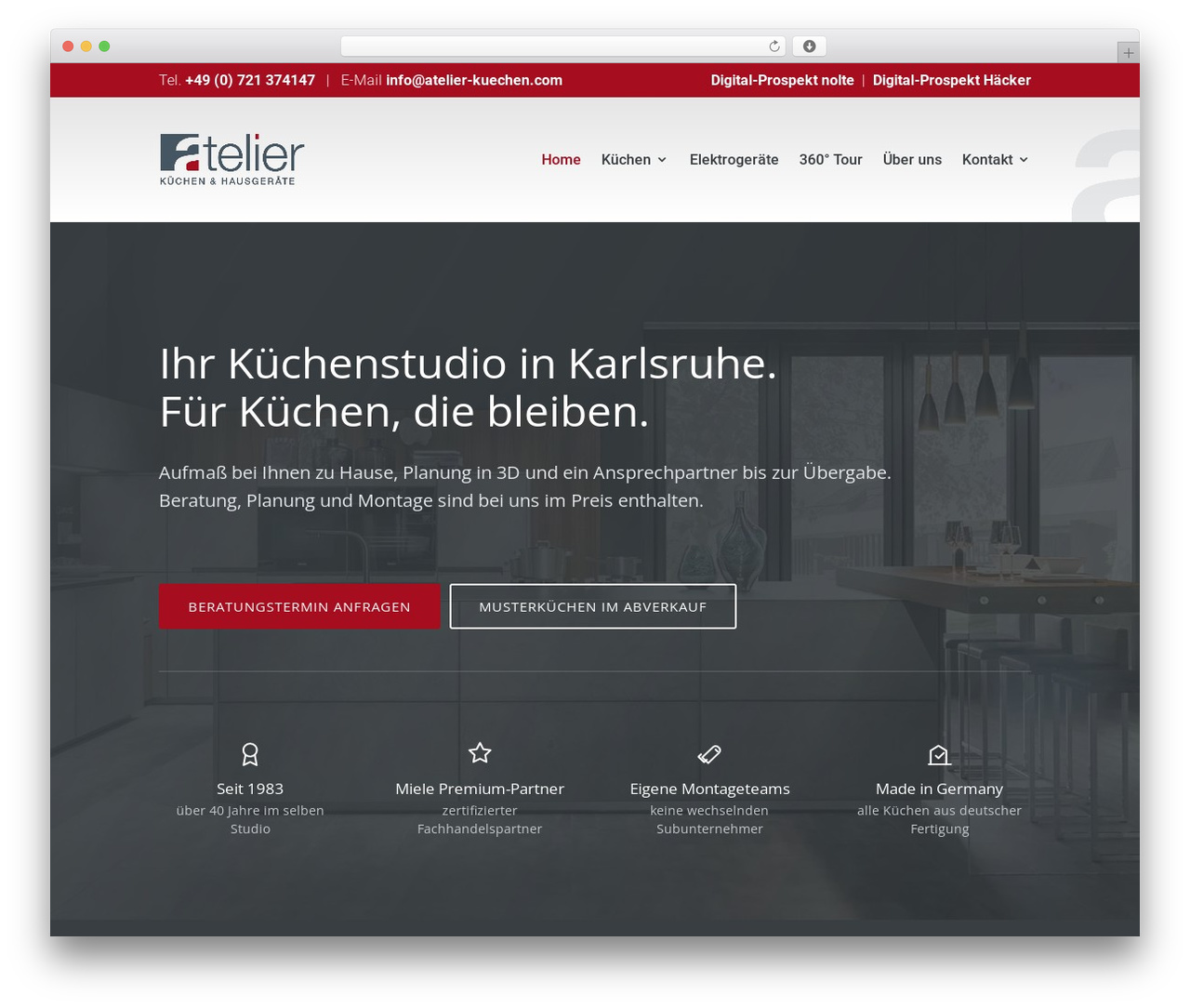Open the 360° Tour menu item
This screenshot has width=1190, height=1008.
(831, 160)
